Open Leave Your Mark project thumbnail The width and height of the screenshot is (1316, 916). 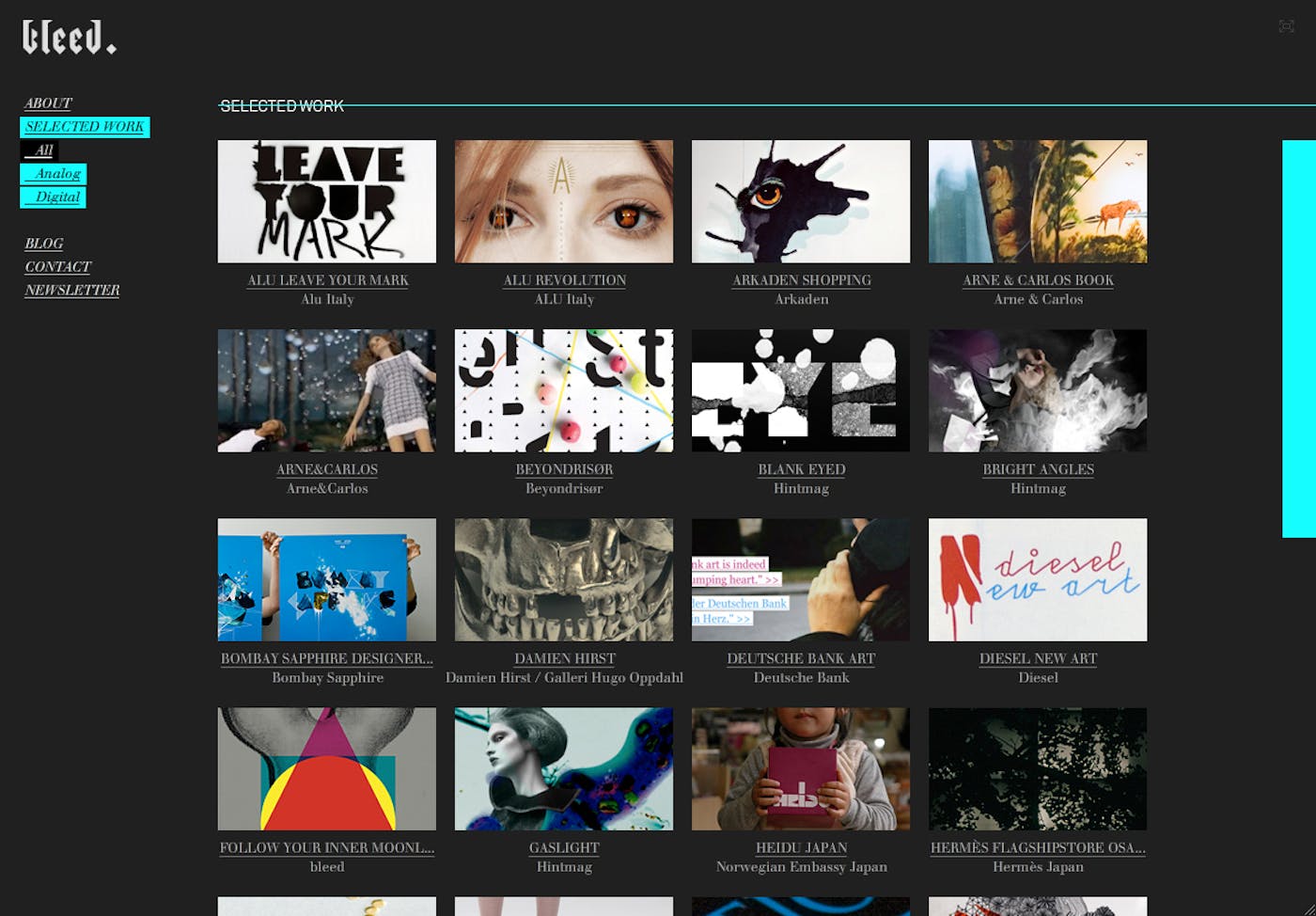327,201
